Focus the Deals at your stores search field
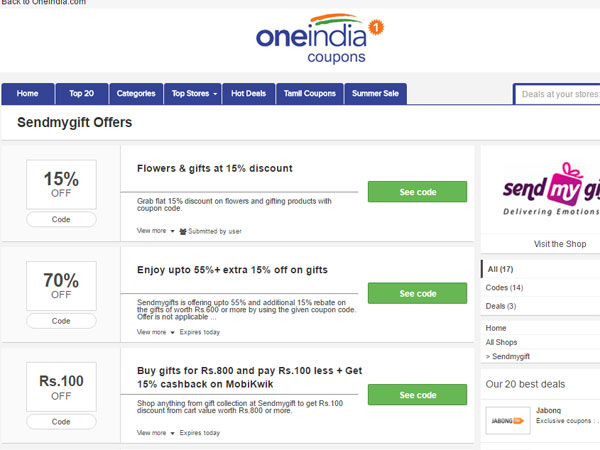600x450 pixels. coord(558,94)
